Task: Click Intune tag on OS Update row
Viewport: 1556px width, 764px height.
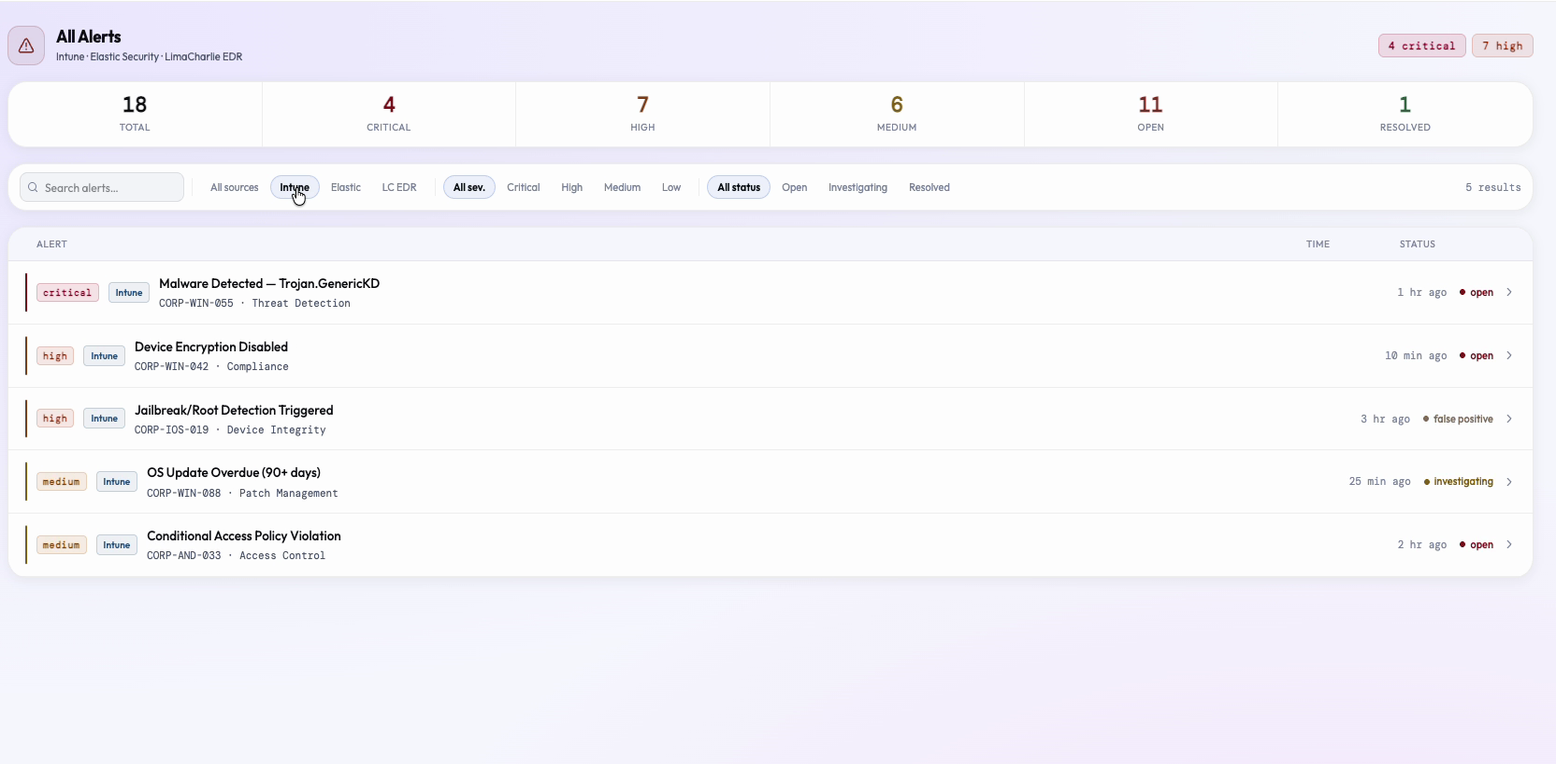Action: 117,481
